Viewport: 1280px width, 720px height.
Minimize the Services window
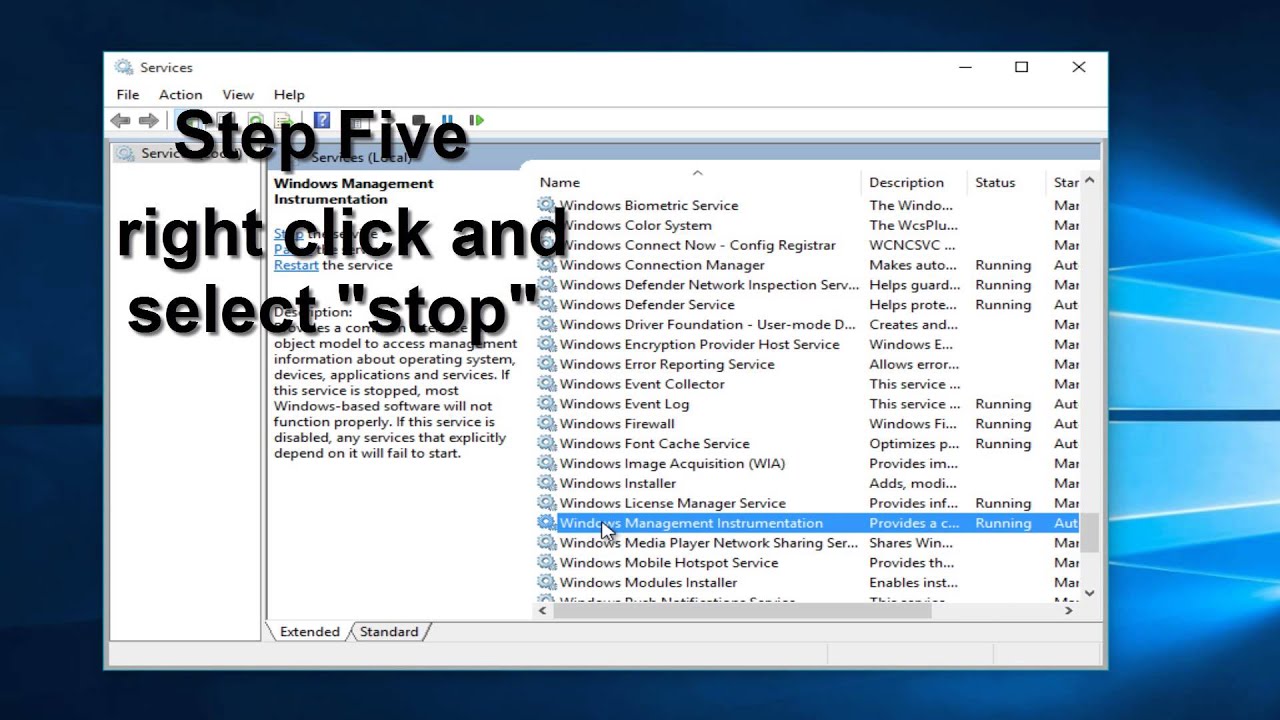965,67
